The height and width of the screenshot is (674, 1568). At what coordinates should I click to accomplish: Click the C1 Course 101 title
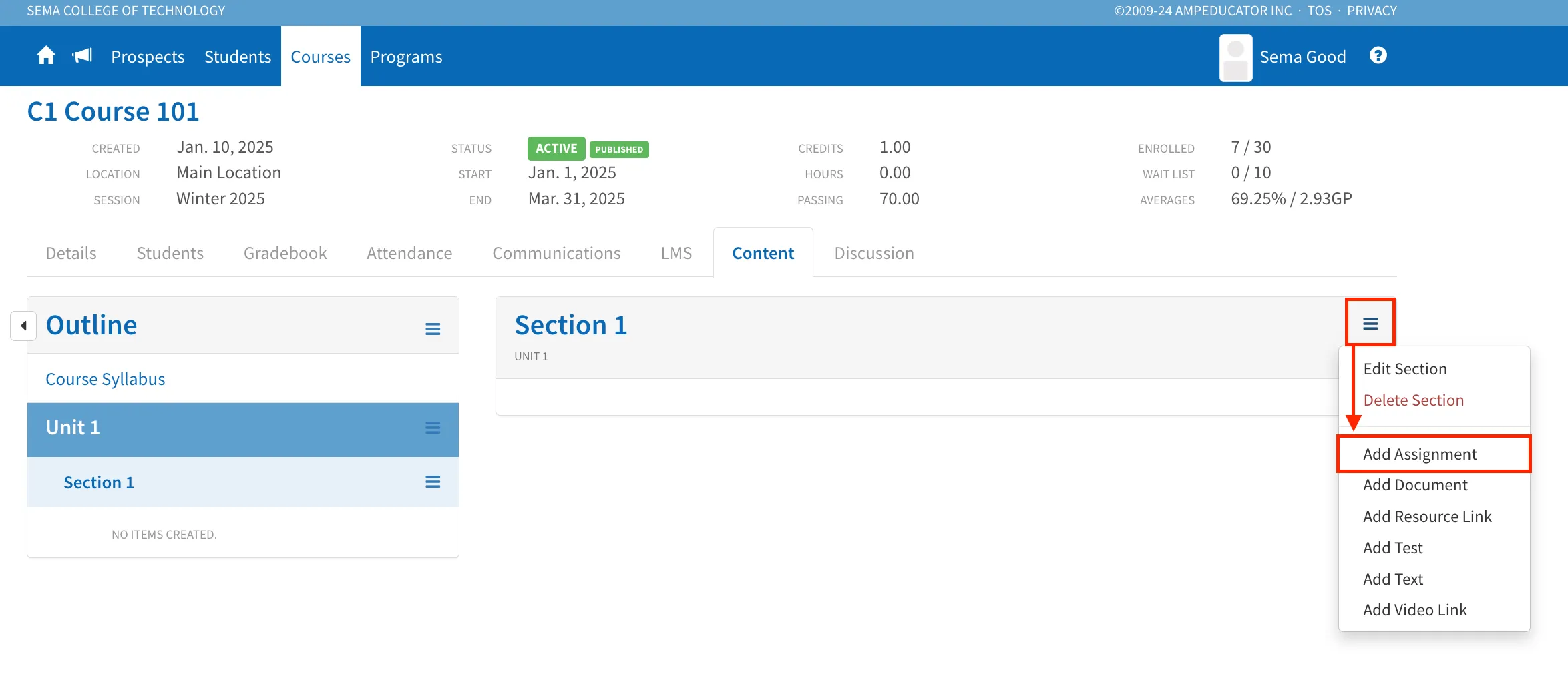113,111
